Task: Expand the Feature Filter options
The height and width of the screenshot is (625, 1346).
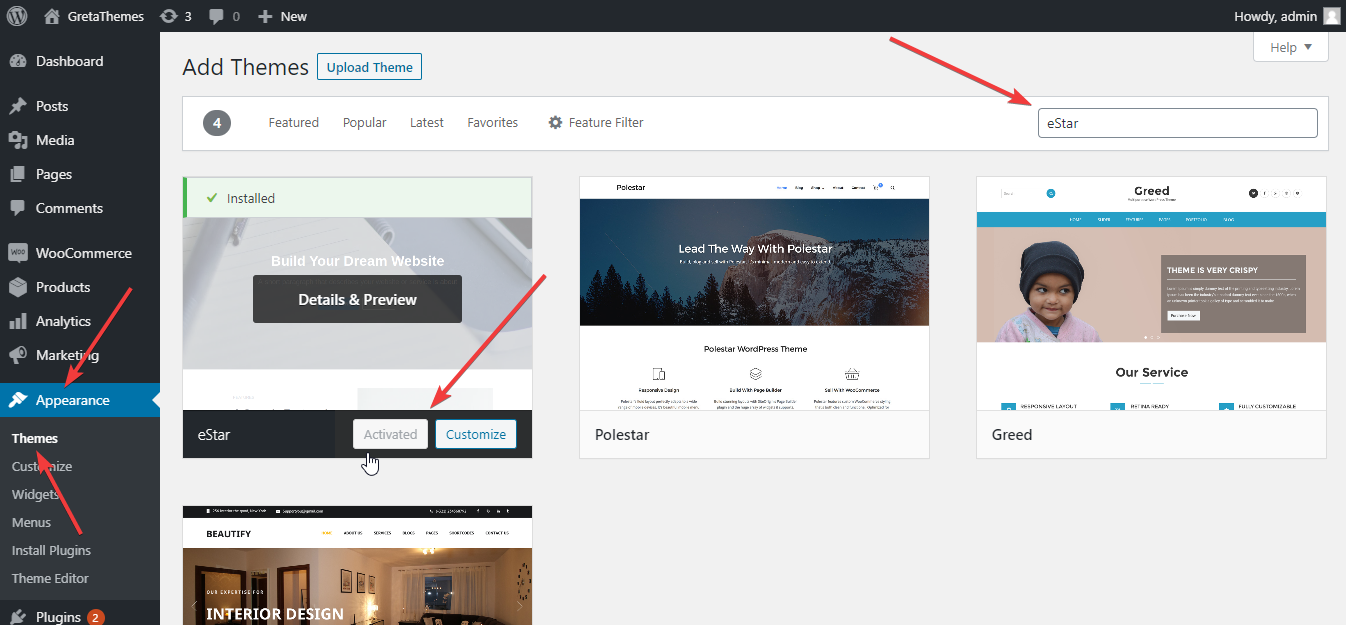Action: [x=595, y=122]
